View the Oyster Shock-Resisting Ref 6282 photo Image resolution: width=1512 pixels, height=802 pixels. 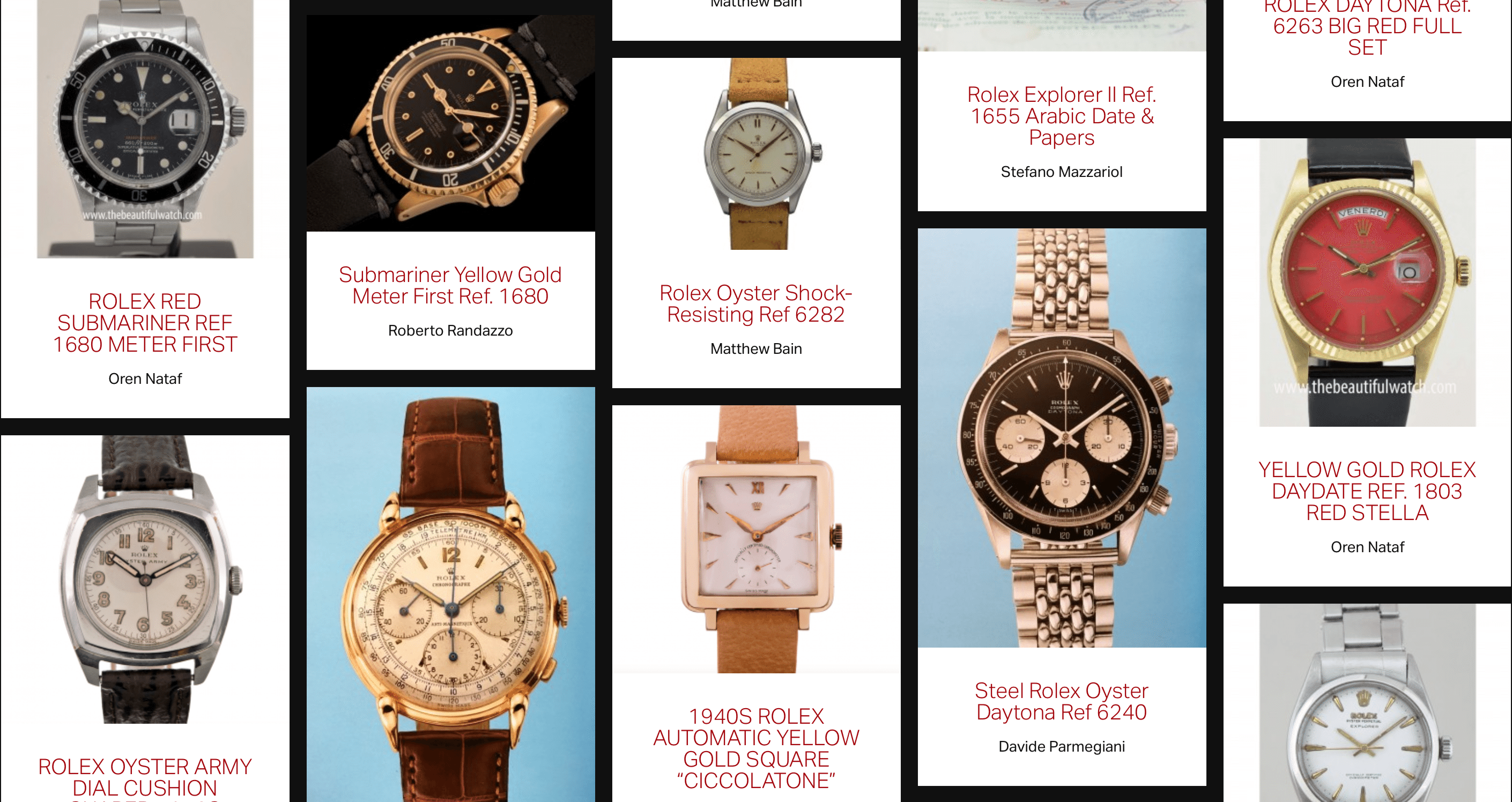[x=757, y=154]
